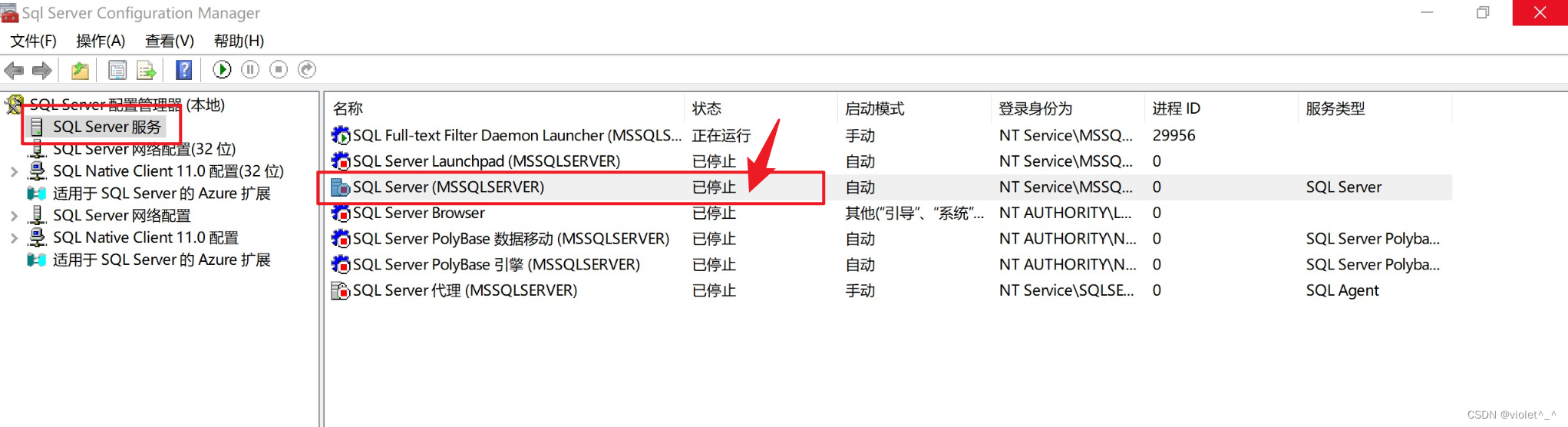Screen dimensions: 1568x427
Task: Open the 帮助(H) menu
Action: (239, 41)
